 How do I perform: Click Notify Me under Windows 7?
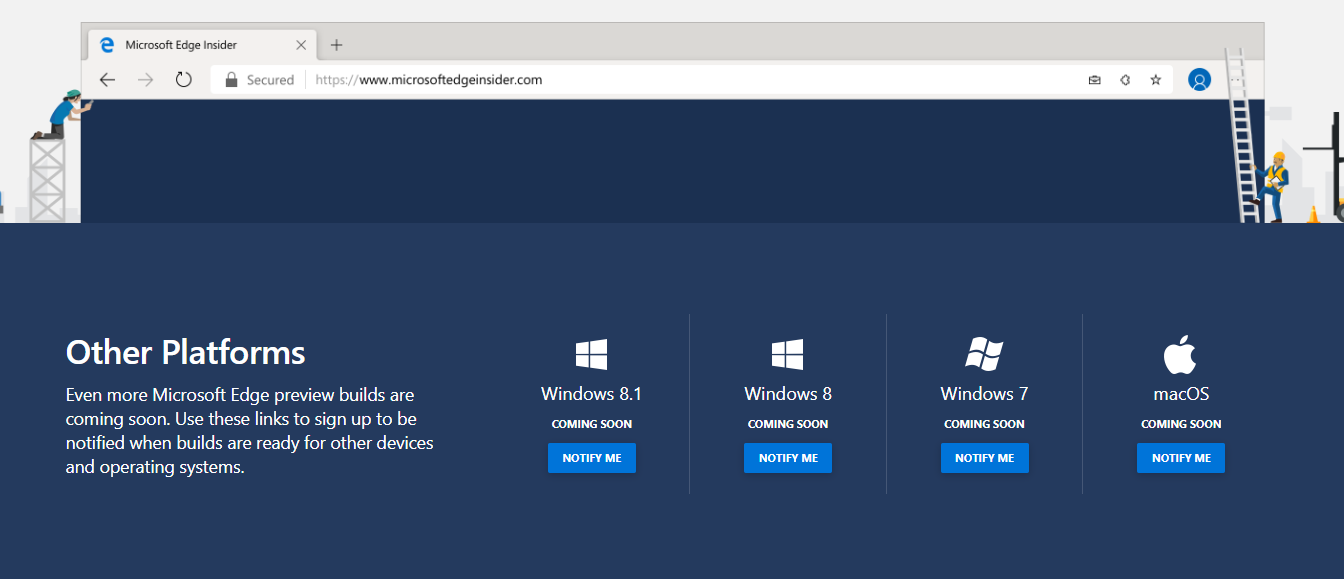985,458
